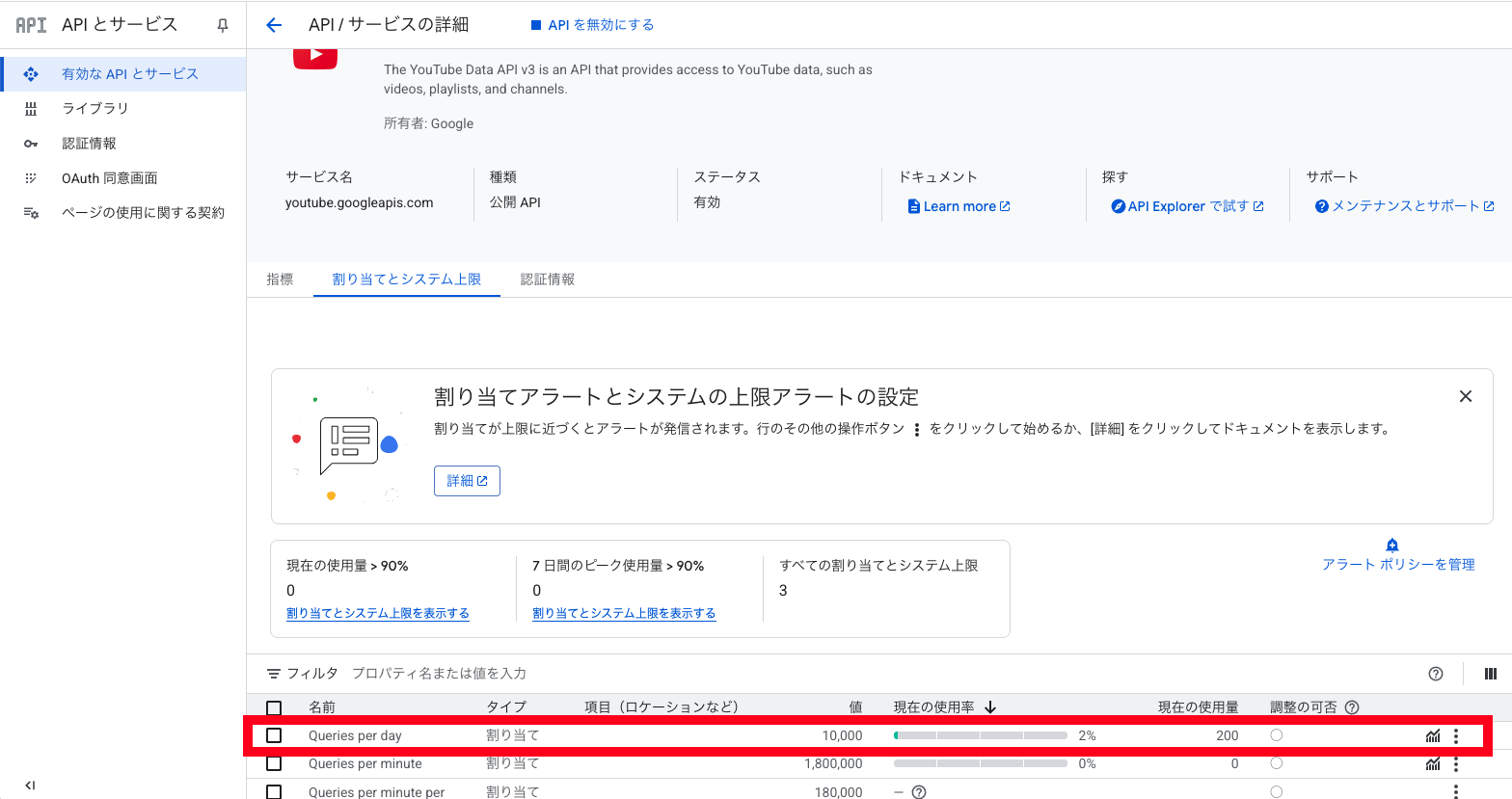Click the Queries per day usage progress bar

(x=980, y=735)
